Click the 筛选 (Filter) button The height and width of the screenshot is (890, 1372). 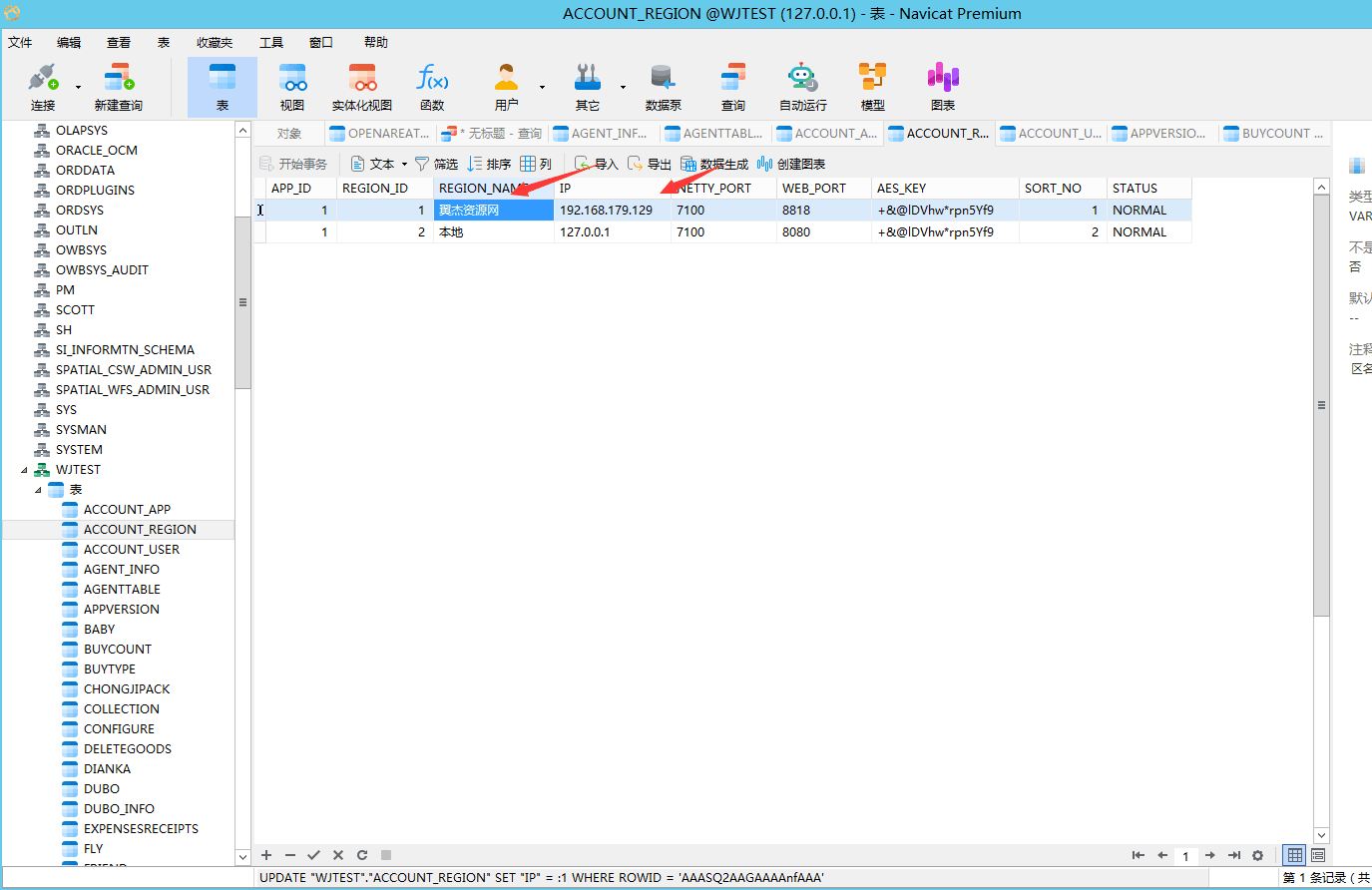pyautogui.click(x=436, y=164)
